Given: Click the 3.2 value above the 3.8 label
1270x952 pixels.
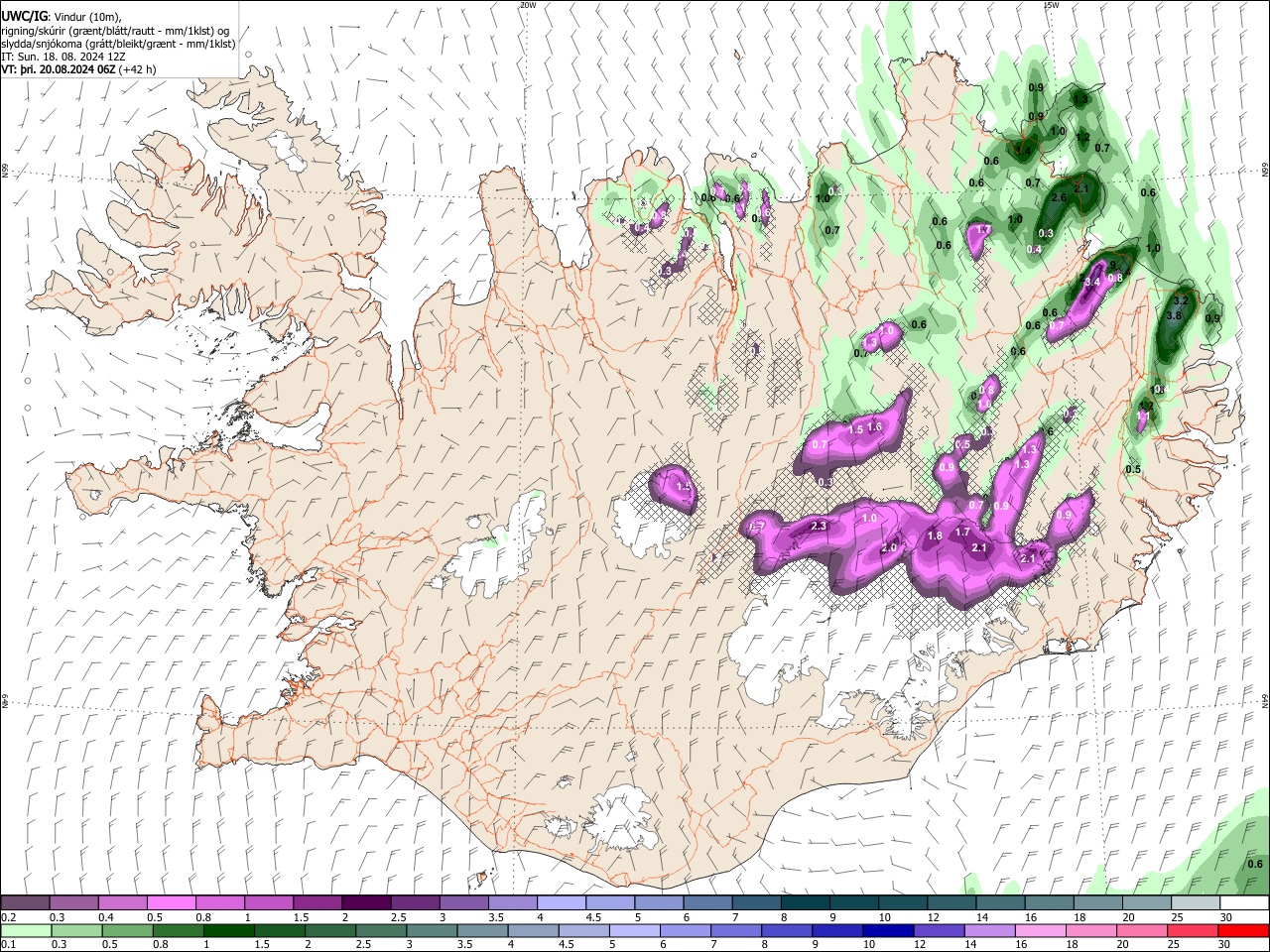Looking at the screenshot, I should click(x=1181, y=299).
